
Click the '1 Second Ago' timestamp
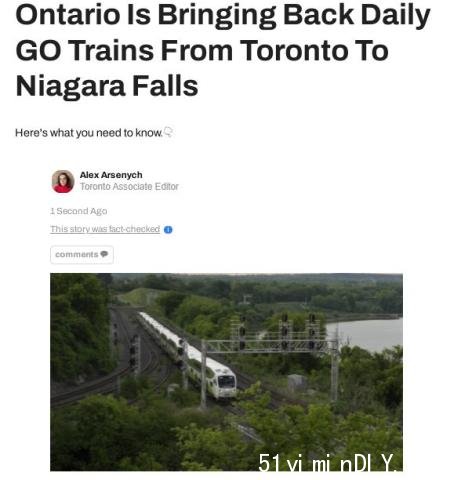click(x=79, y=211)
